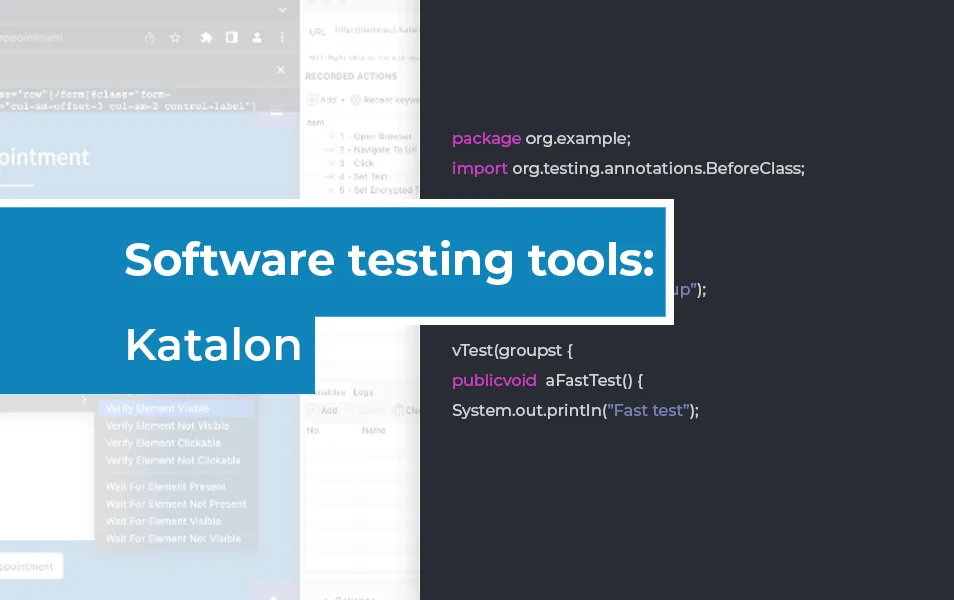954x600 pixels.
Task: Click the browser profile avatar icon
Action: (258, 36)
